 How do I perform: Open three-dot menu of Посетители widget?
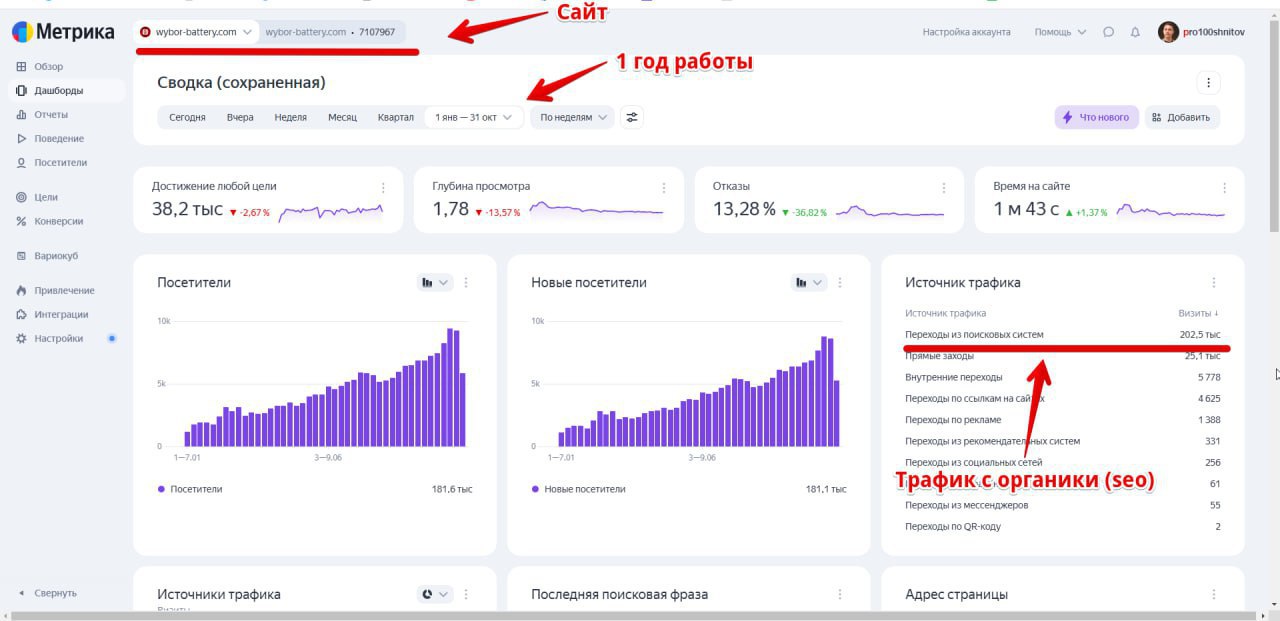[x=466, y=283]
